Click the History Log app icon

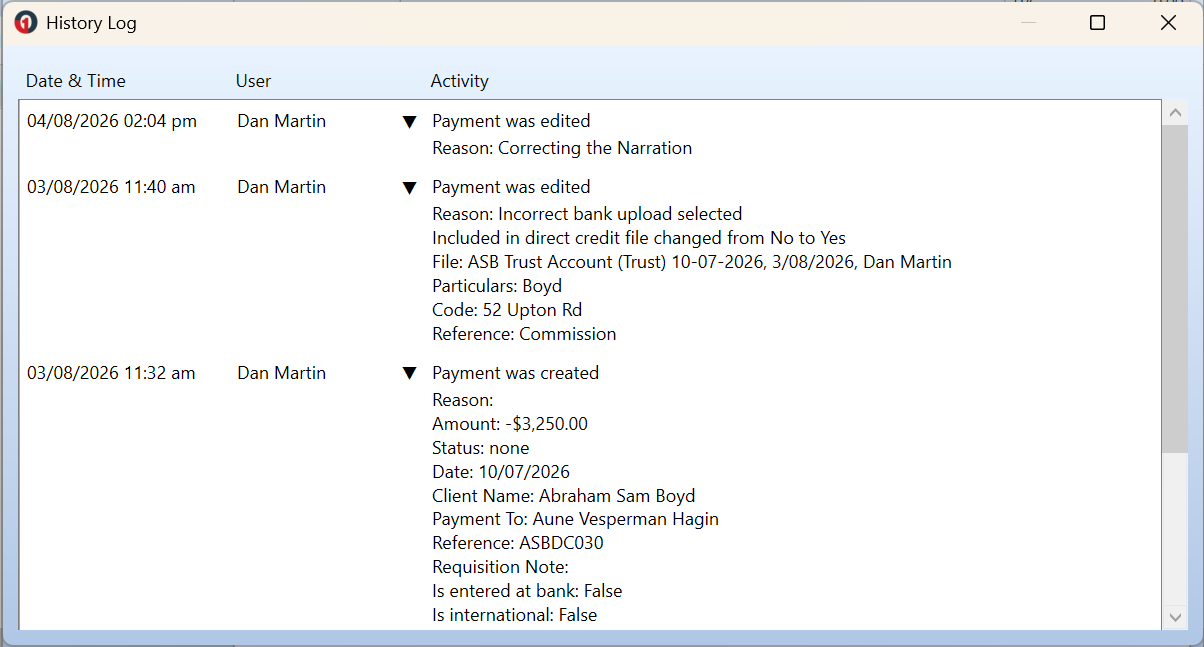click(x=26, y=23)
